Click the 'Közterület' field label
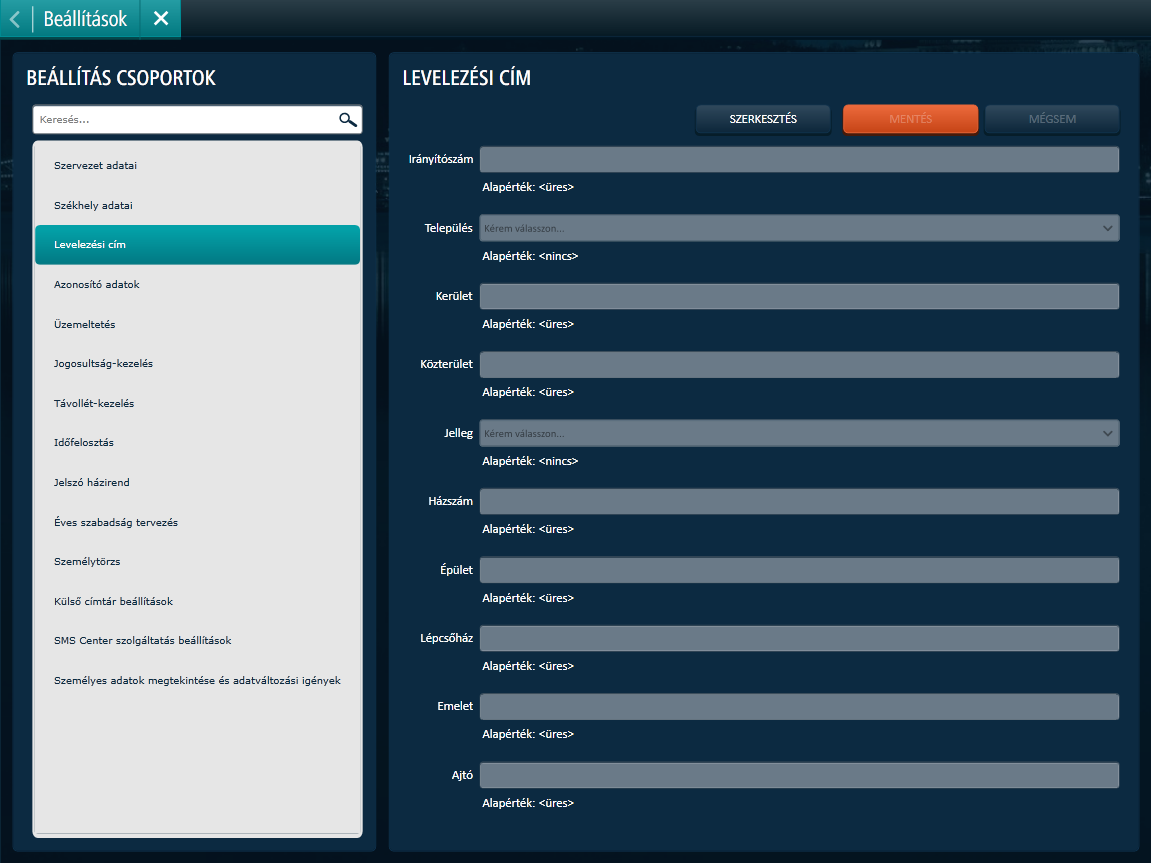Image resolution: width=1151 pixels, height=863 pixels. coord(446,364)
